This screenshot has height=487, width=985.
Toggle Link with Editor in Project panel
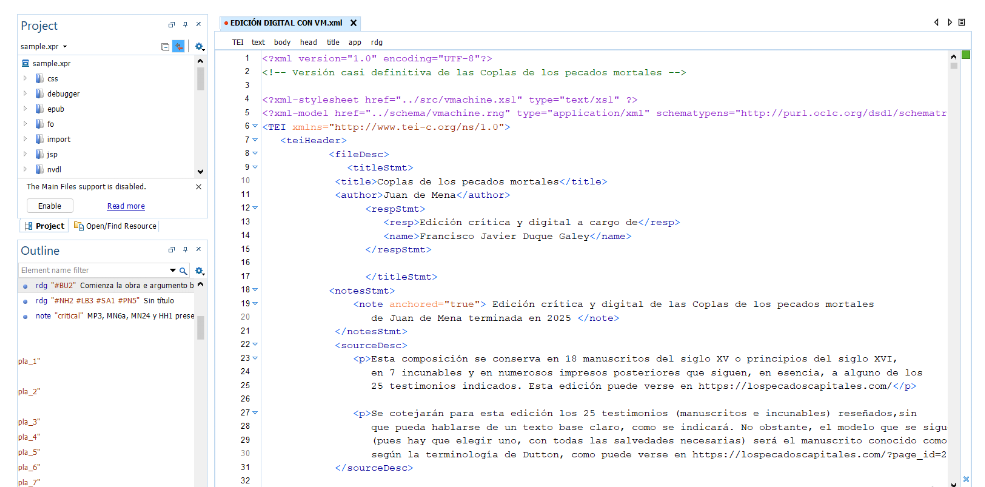point(179,47)
